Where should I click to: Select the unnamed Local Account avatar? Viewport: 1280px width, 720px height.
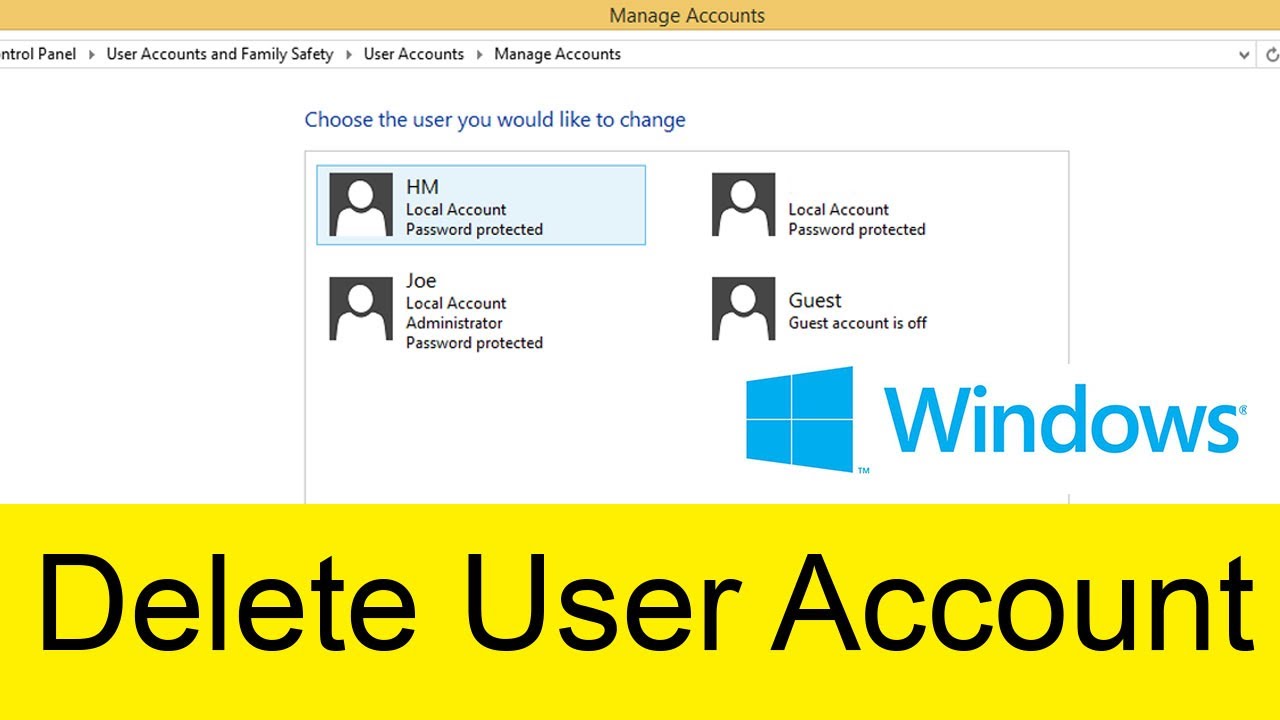743,205
